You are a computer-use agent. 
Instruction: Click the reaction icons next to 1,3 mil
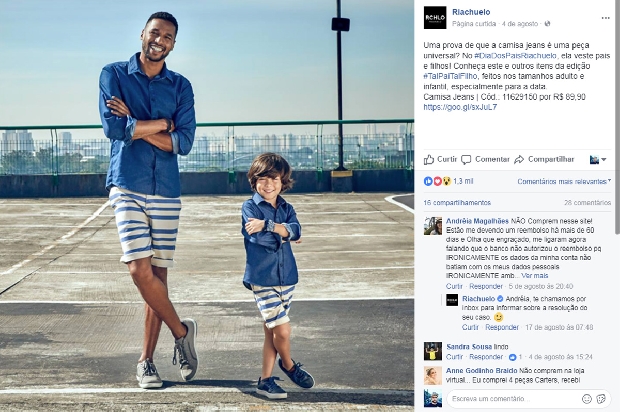437,181
